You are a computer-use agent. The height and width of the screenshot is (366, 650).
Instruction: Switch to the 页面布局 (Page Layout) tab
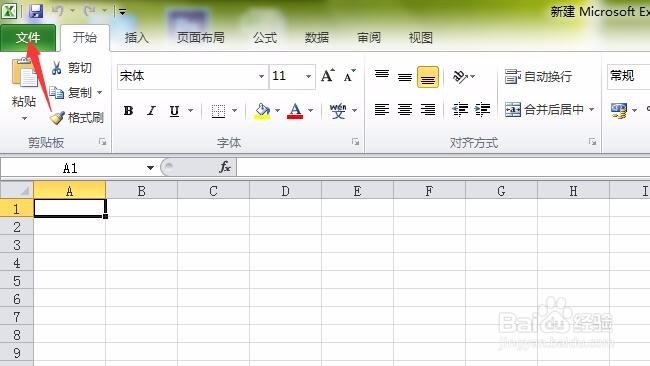pyautogui.click(x=201, y=38)
